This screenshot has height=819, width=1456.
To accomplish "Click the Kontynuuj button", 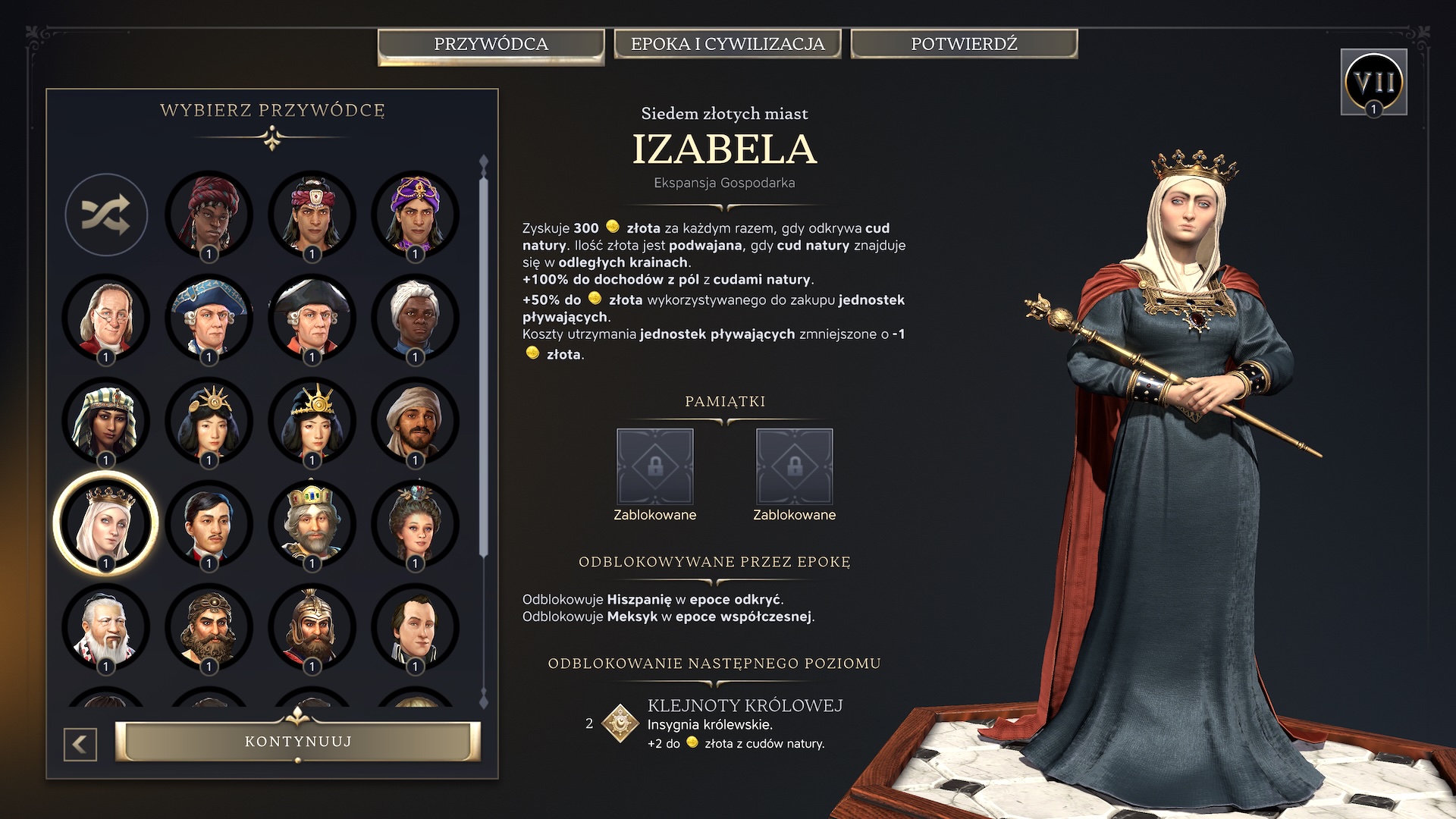I will coord(298,741).
